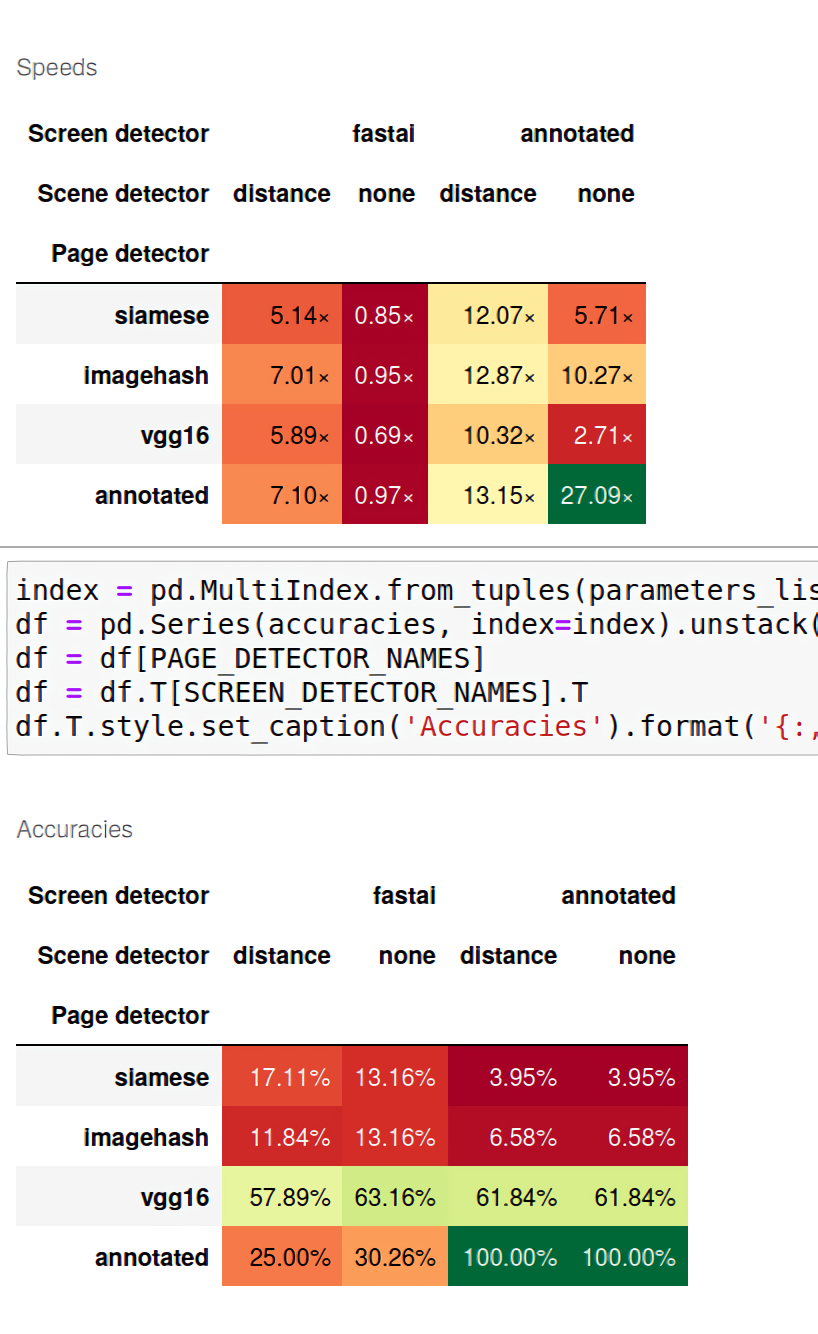818x1334 pixels.
Task: Select 'Screen detector' header in Speeds table
Action: point(119,134)
